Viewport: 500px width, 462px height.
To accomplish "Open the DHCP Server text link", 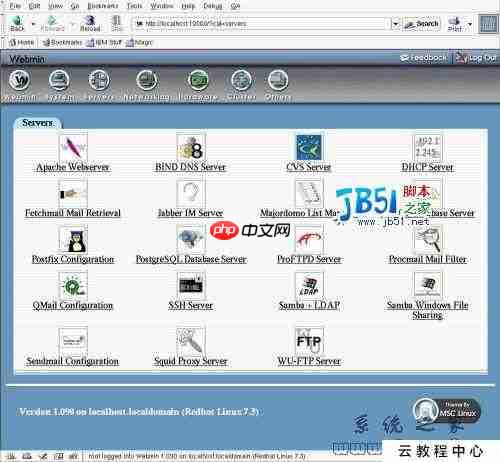I will click(x=427, y=167).
